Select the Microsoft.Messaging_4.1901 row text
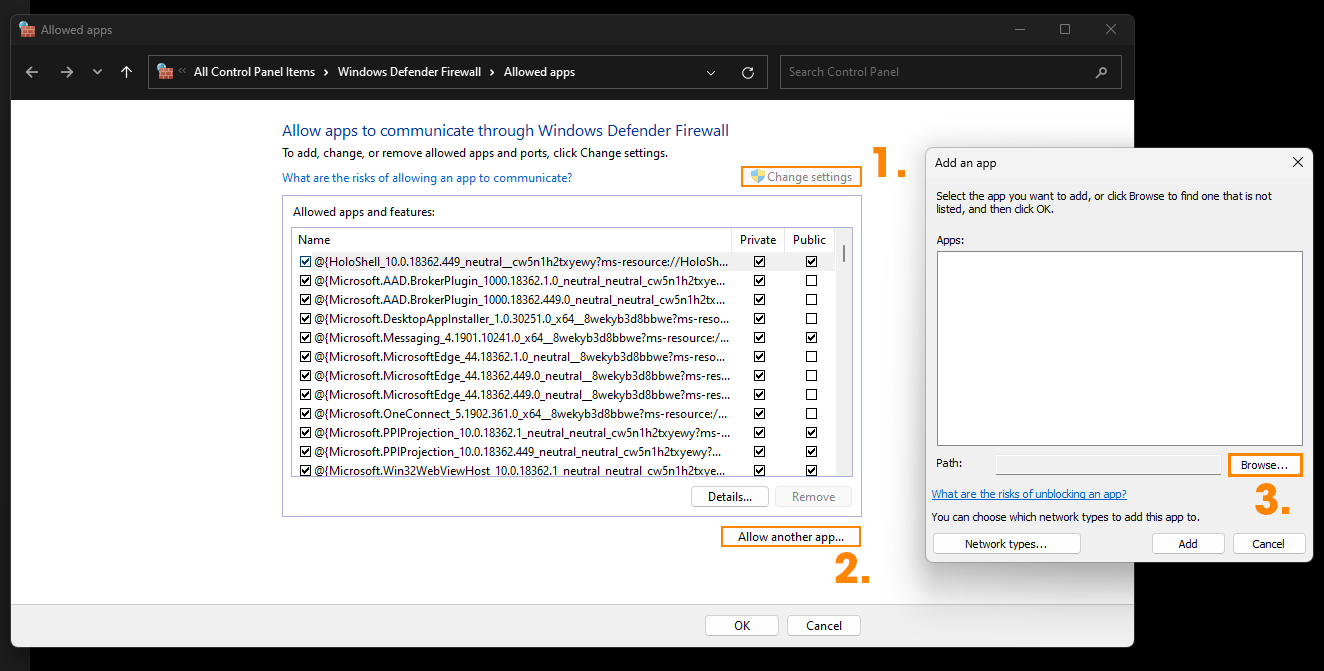Screen dimensions: 1324x671 tap(522, 338)
